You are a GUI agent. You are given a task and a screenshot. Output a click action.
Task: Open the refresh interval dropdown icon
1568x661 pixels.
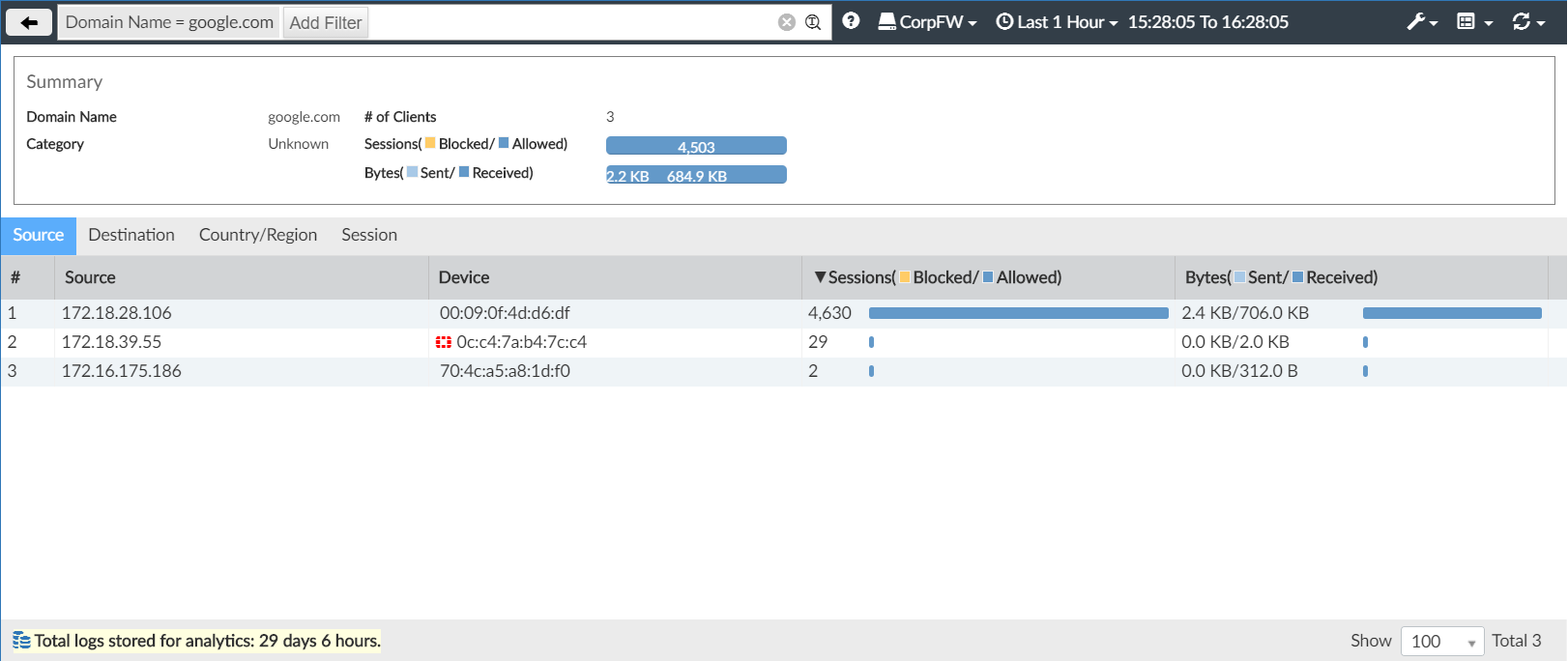1528,22
